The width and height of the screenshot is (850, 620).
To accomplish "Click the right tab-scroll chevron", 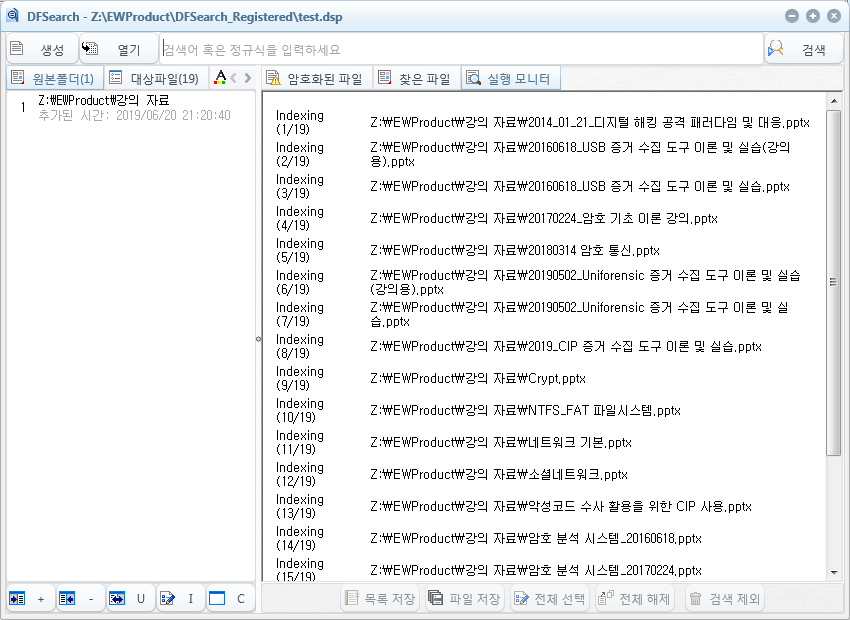I will (248, 78).
